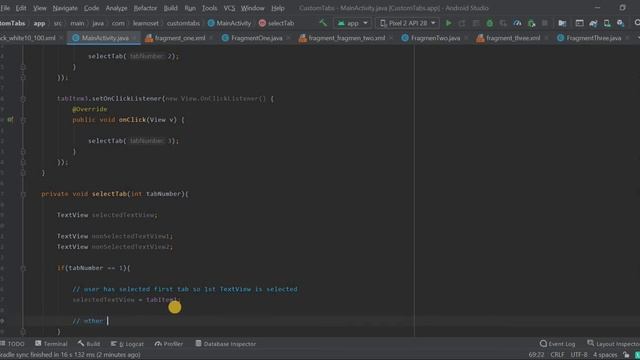This screenshot has width=640, height=360.
Task: Switch to the fragment_fragmen_two.xml tab
Action: point(346,38)
